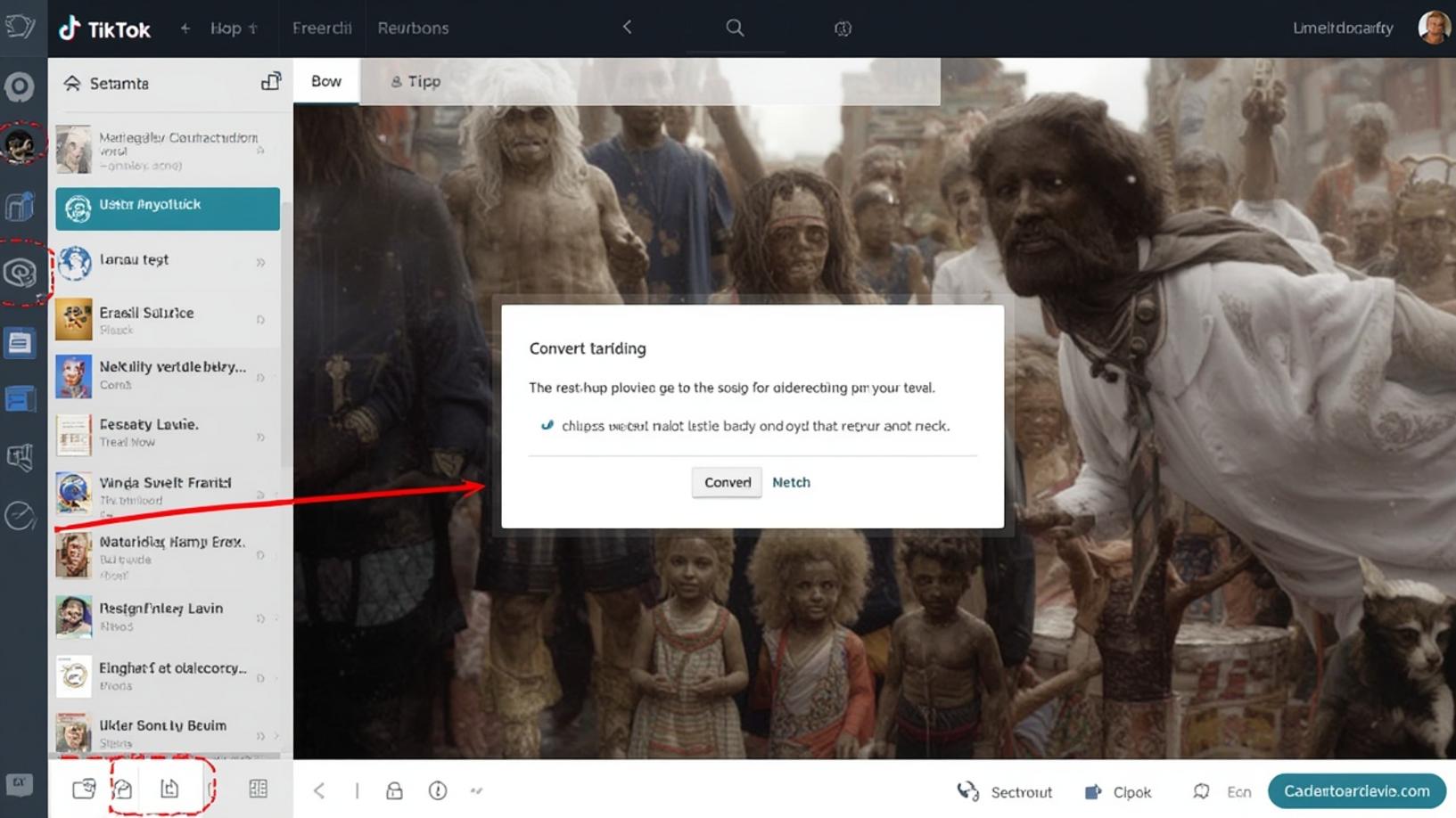Select the grid layout icon near bottom toolbar
This screenshot has width=1456, height=818.
coord(258,789)
